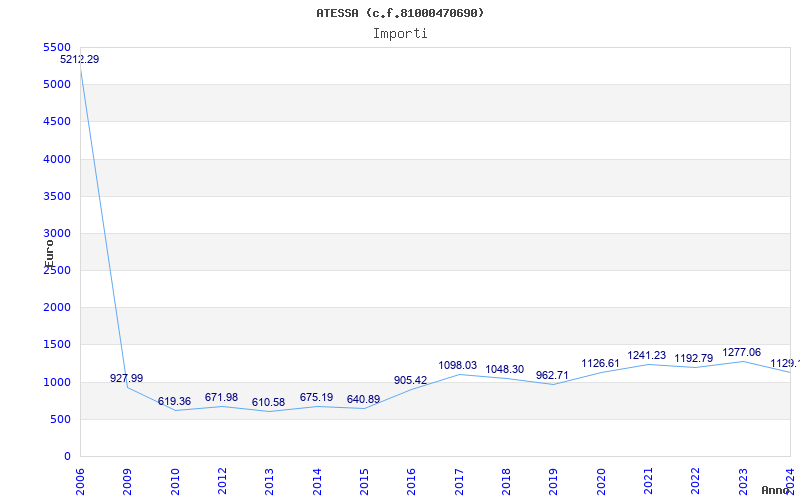Click the x-axis year label 2014
Image resolution: width=800 pixels, height=500 pixels.
316,482
